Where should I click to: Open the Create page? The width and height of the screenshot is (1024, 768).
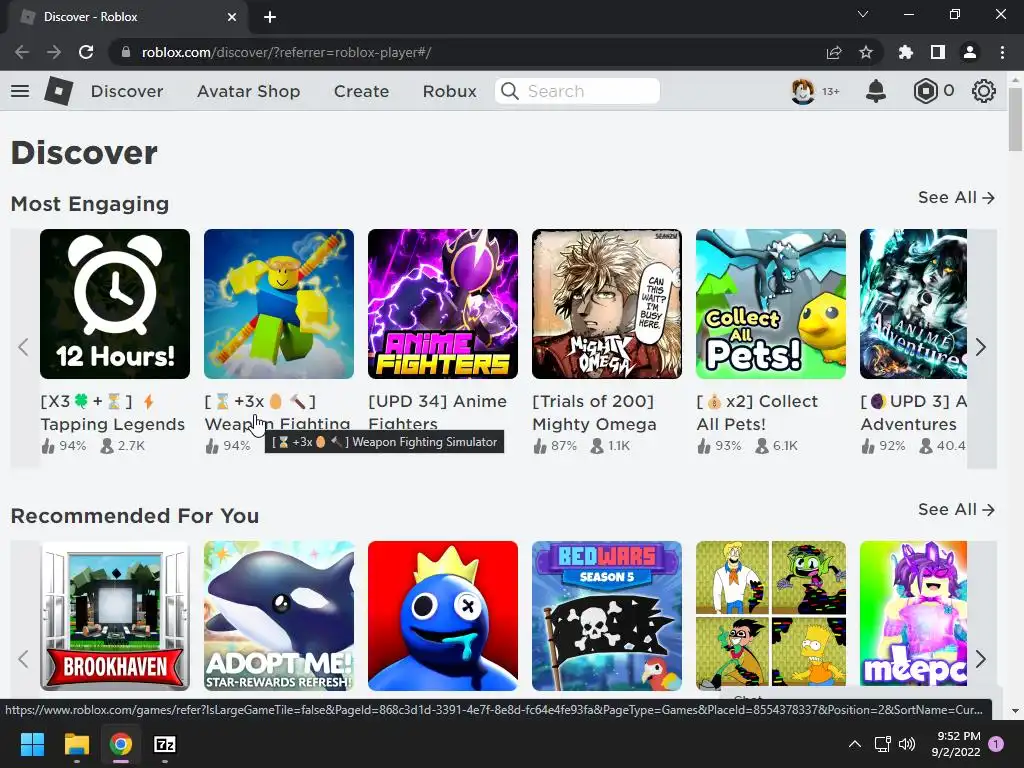(x=361, y=91)
